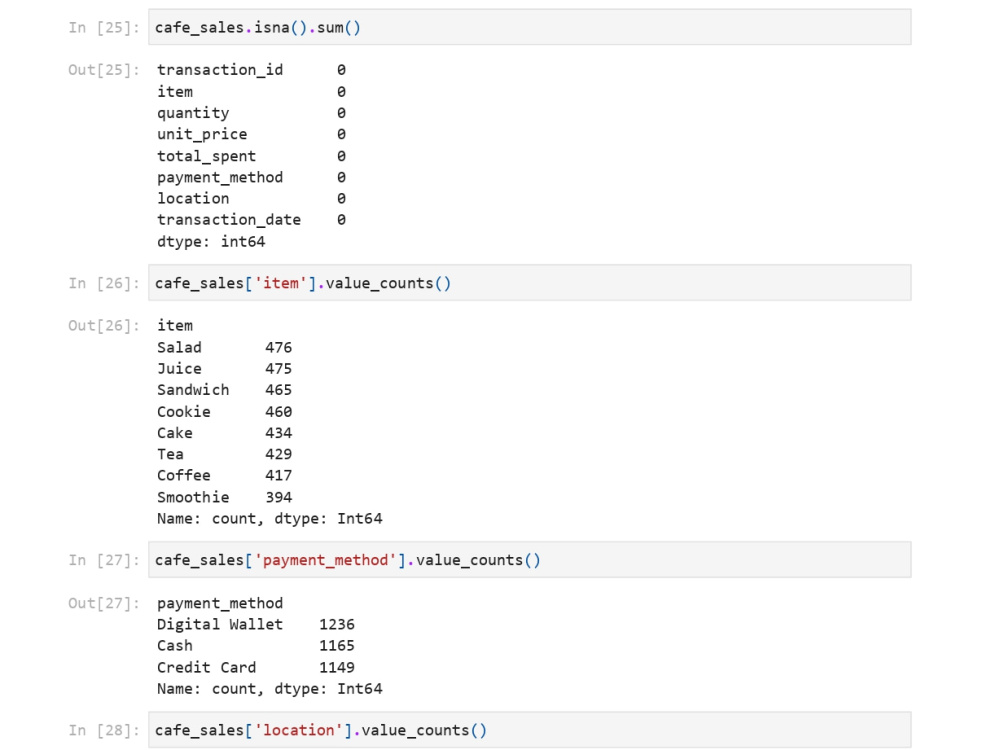
Task: Select the In [26] prompt label
Action: [x=103, y=283]
